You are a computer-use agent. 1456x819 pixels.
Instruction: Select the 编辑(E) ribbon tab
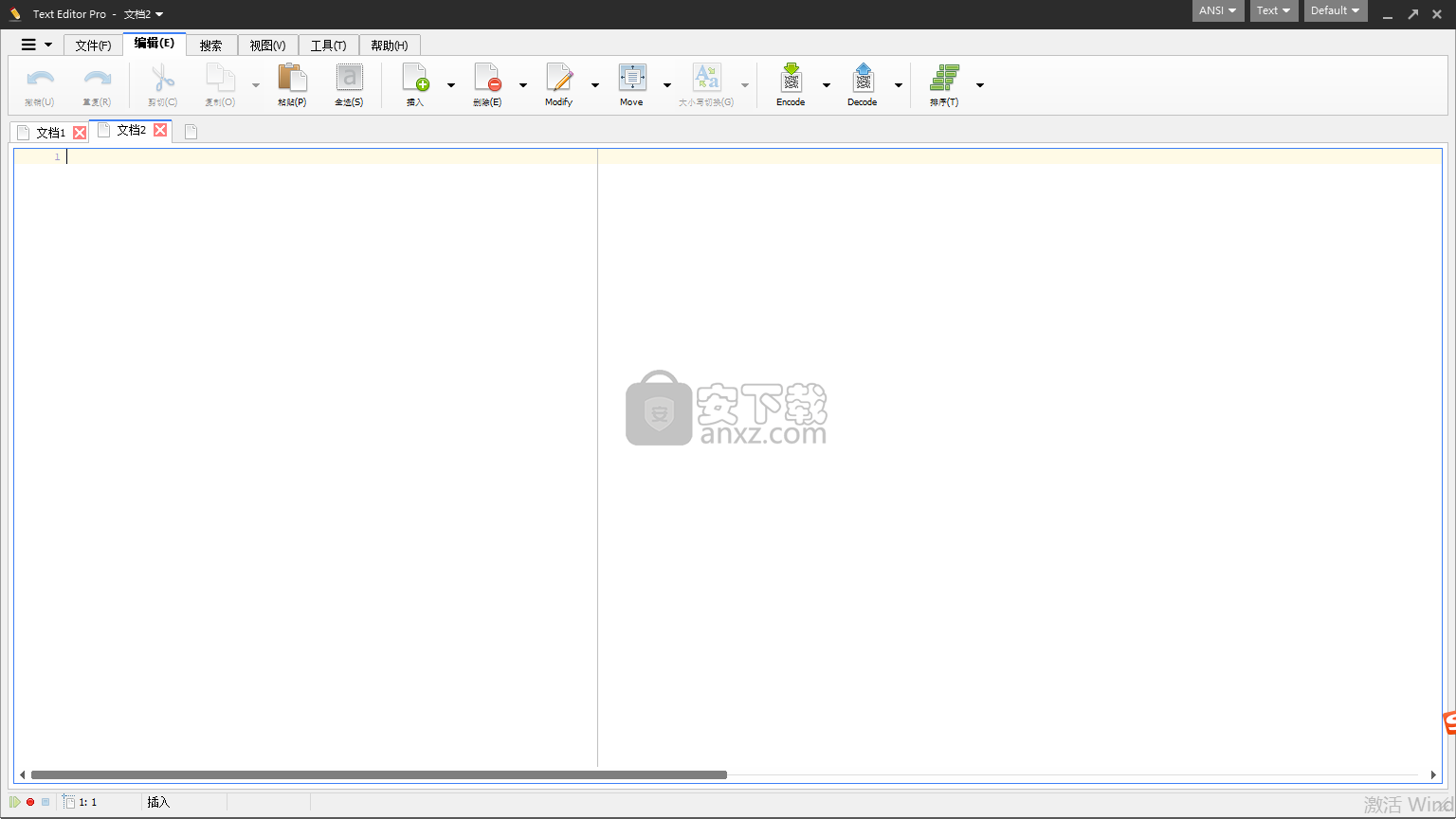[x=155, y=44]
